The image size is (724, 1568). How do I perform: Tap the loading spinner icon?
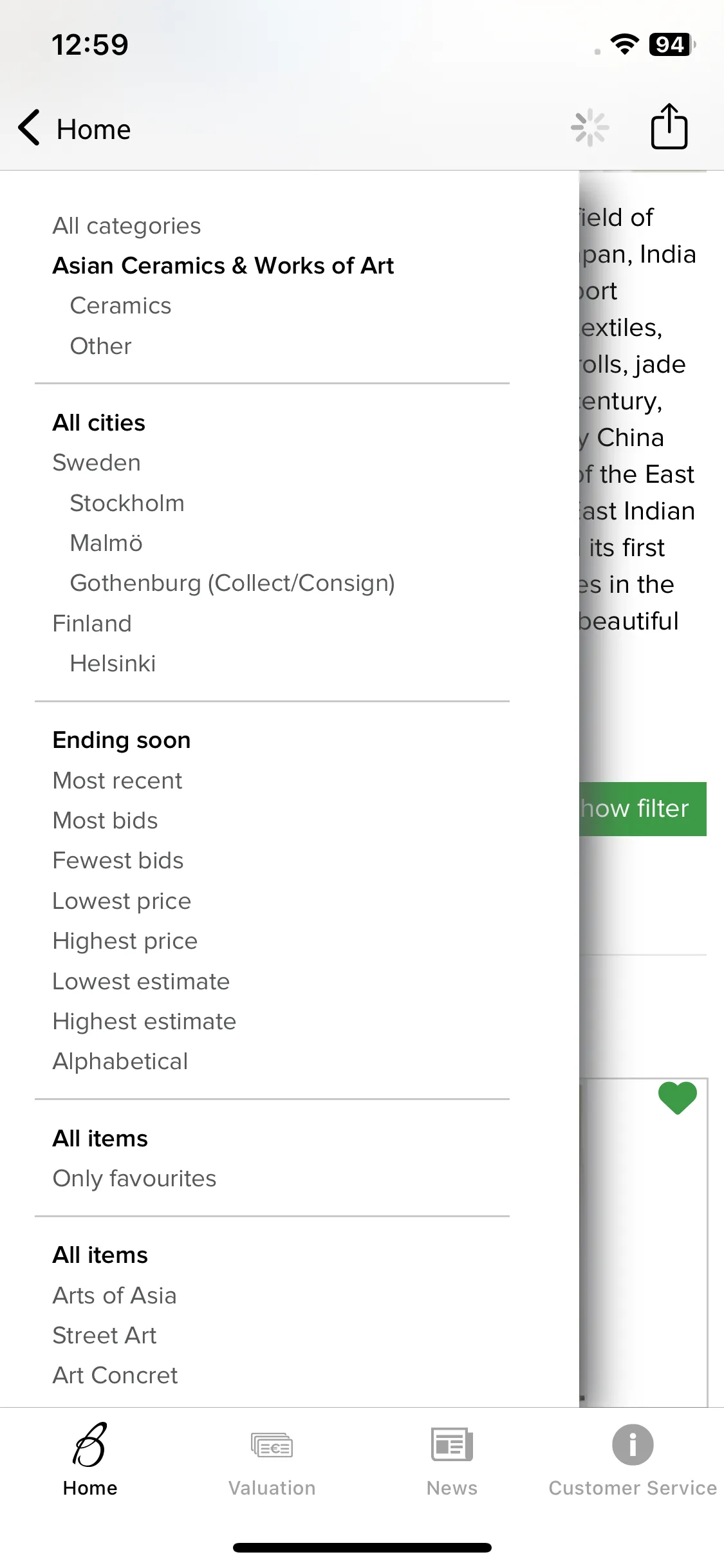(x=589, y=127)
